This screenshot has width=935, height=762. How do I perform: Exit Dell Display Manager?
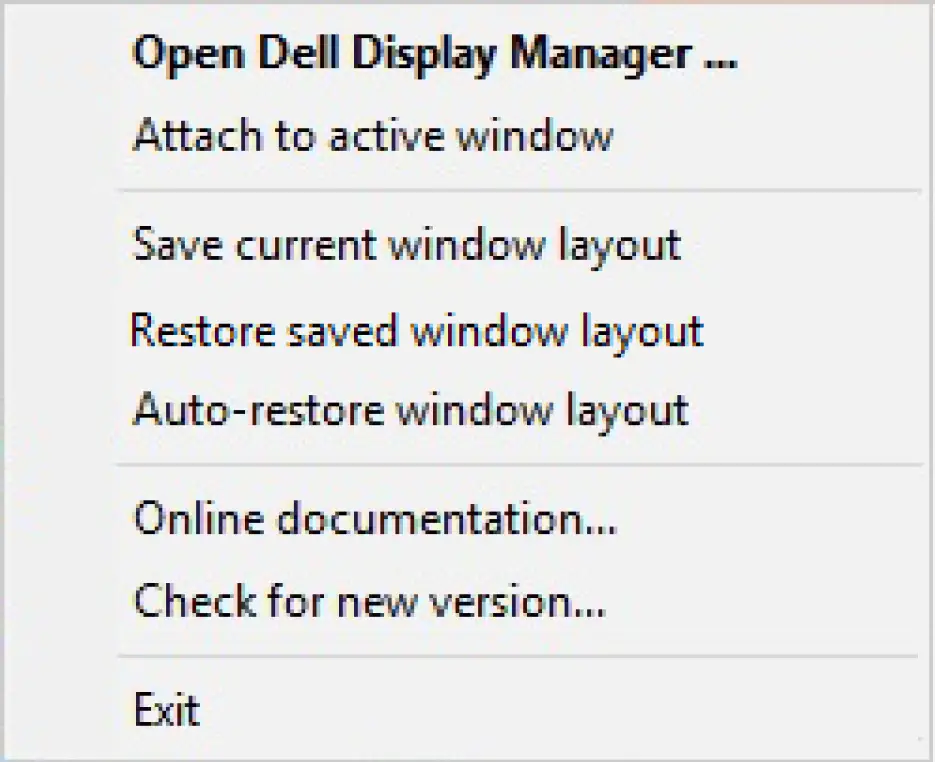click(166, 710)
